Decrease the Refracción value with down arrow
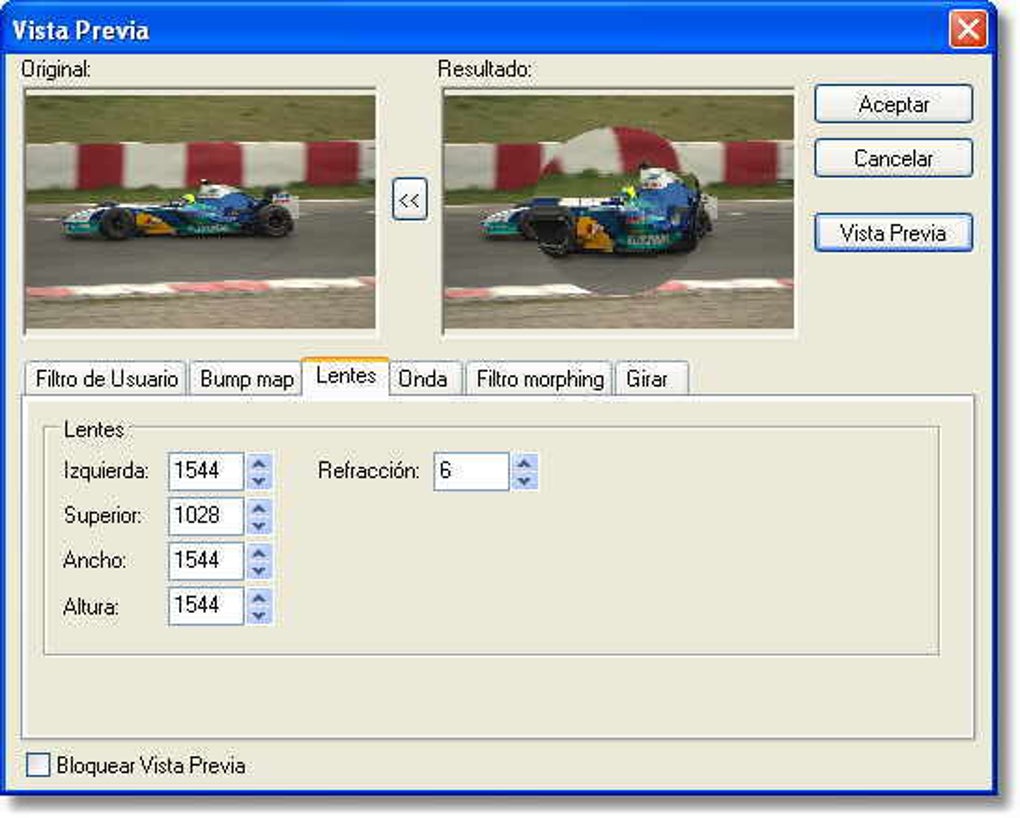The image size is (1020, 818). coord(525,481)
